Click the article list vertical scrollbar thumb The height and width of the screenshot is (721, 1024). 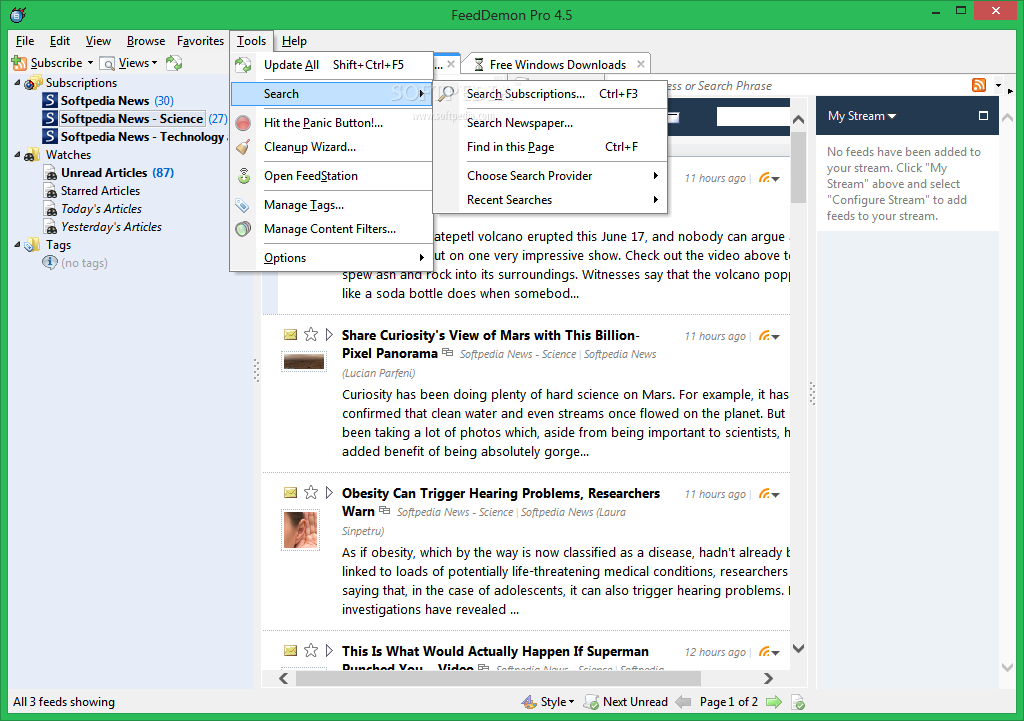pos(798,167)
